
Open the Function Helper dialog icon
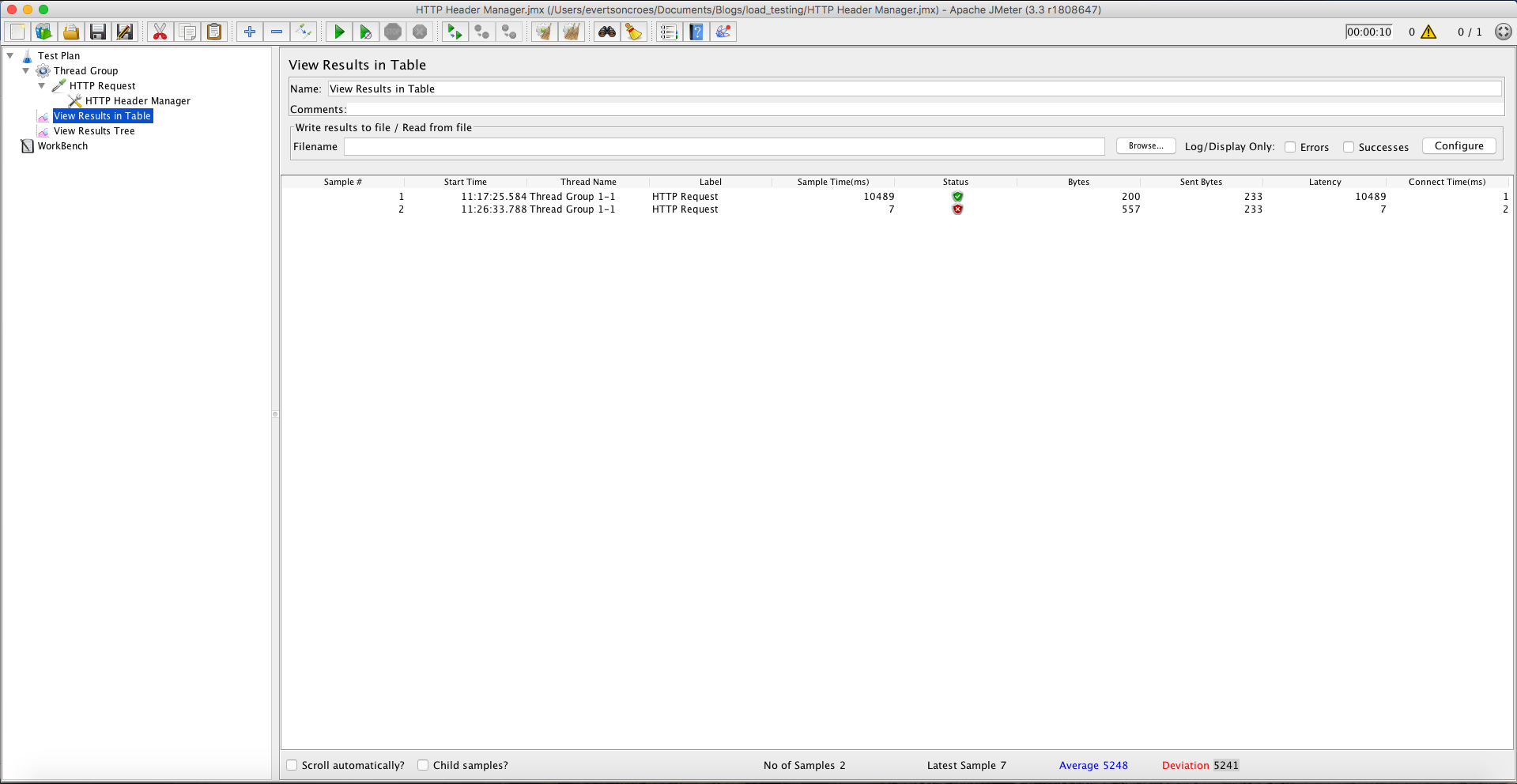pyautogui.click(x=669, y=32)
